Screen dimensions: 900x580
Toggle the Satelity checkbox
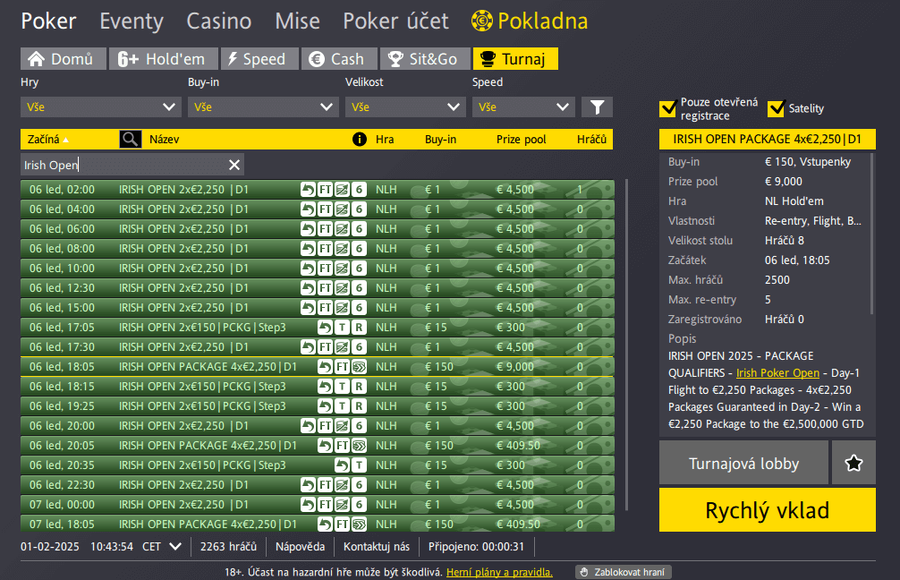click(776, 109)
